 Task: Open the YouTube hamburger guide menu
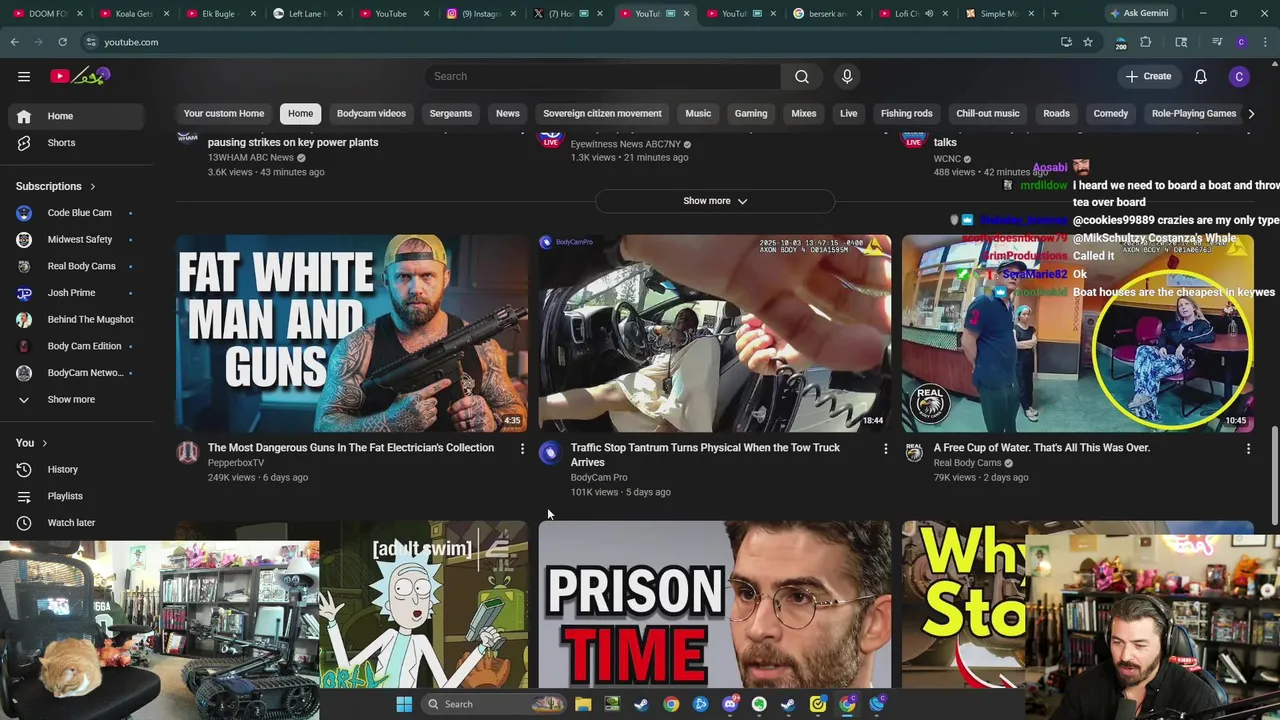pos(24,76)
